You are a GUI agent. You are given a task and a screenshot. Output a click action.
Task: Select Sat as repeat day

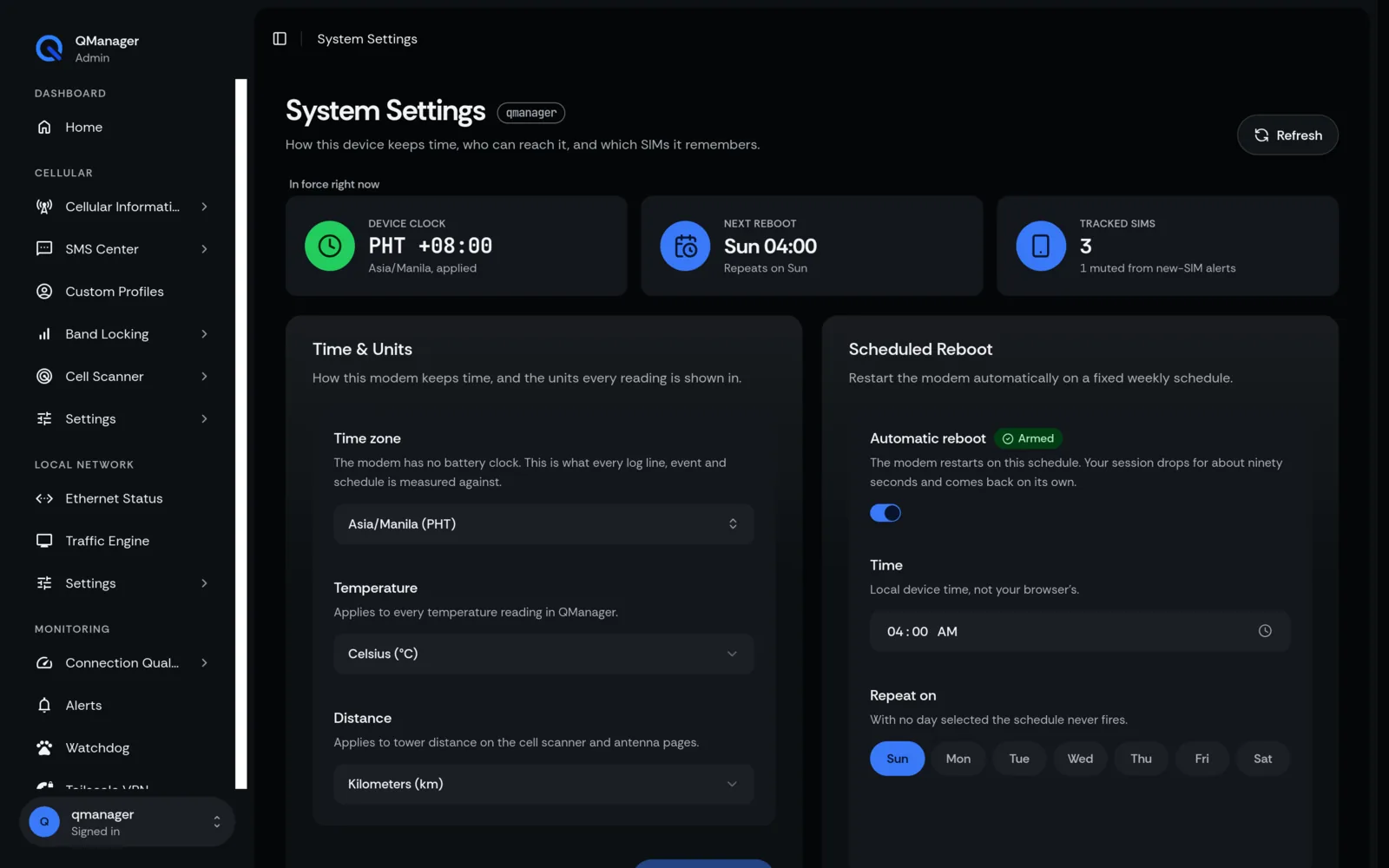click(x=1262, y=759)
